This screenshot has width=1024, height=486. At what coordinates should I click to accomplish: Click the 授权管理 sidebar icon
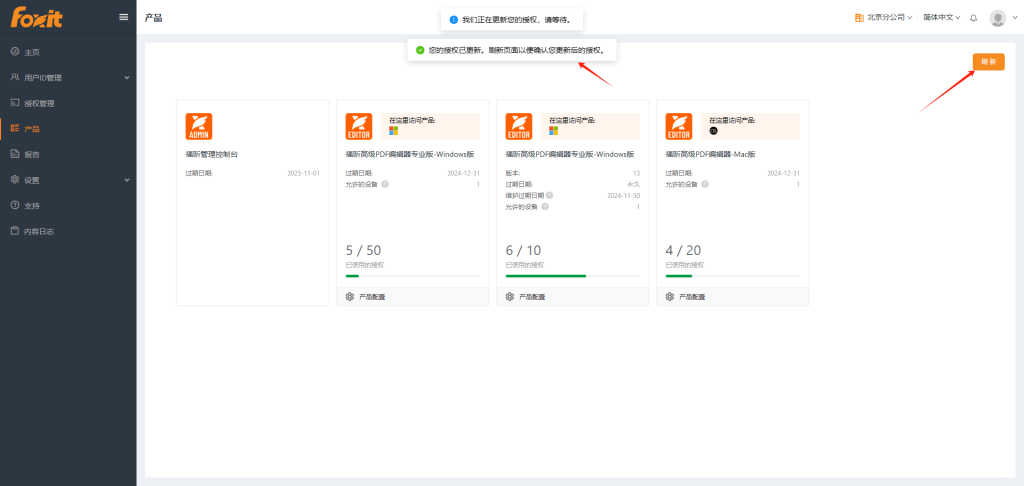pyautogui.click(x=15, y=103)
